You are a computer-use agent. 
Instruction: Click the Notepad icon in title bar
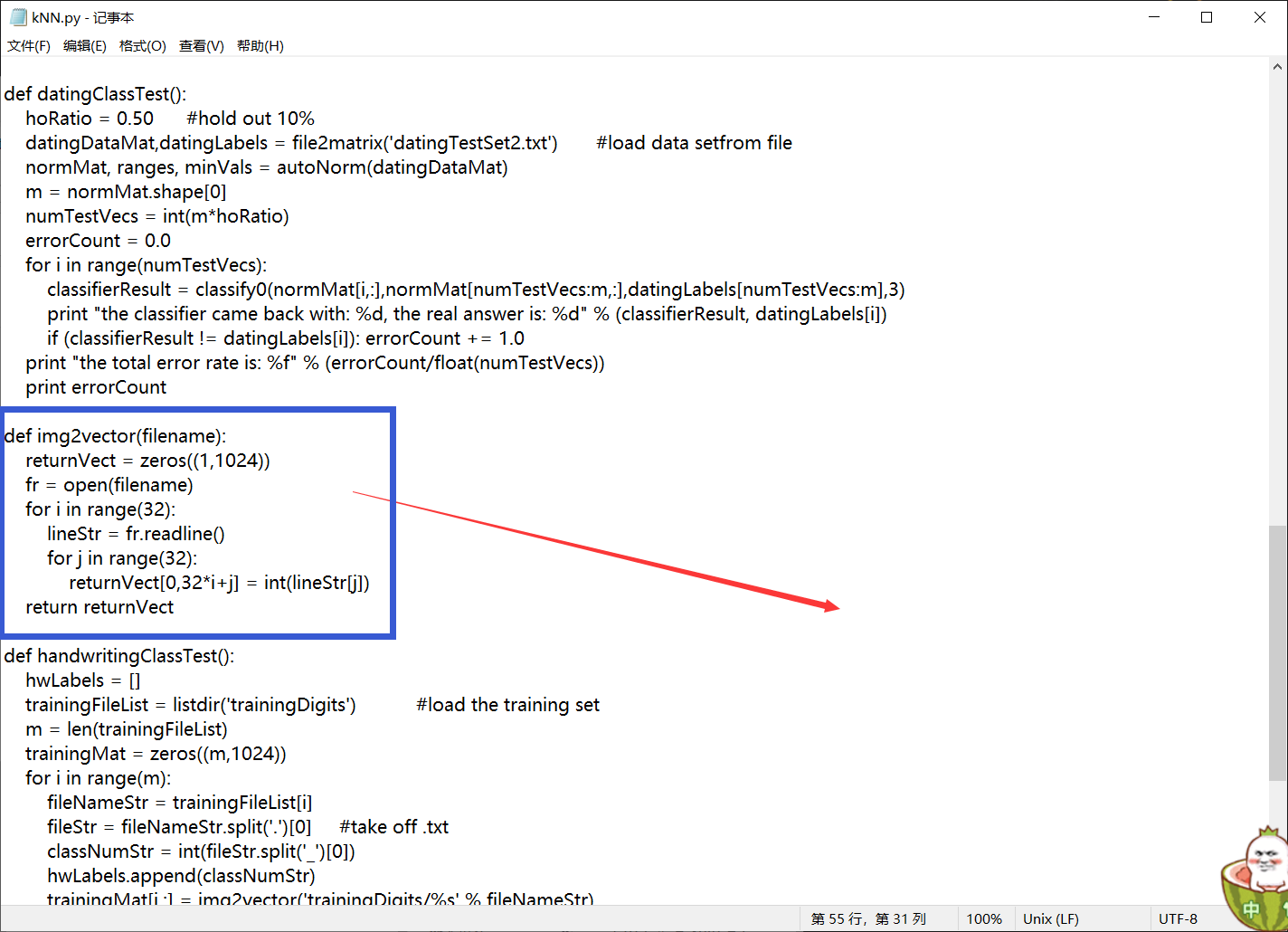18,17
